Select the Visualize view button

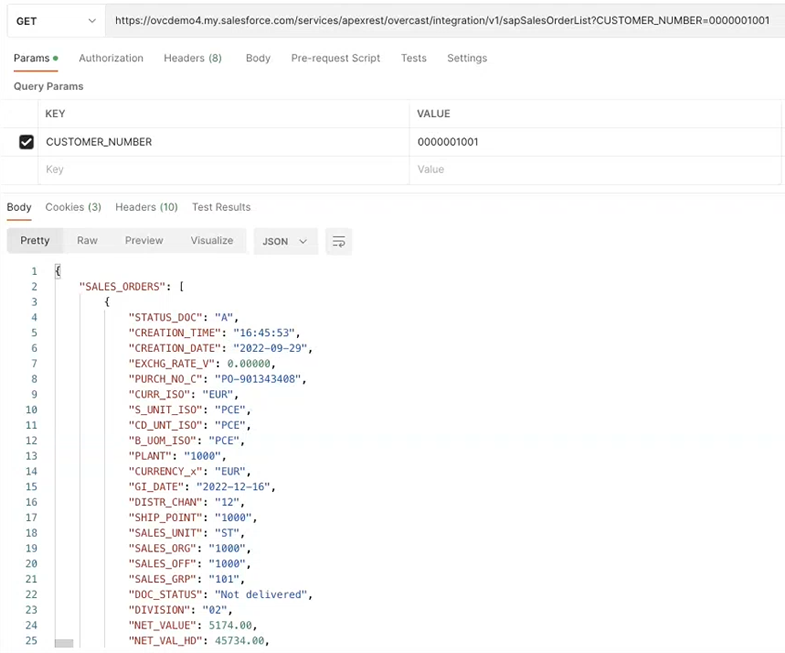[x=212, y=241]
